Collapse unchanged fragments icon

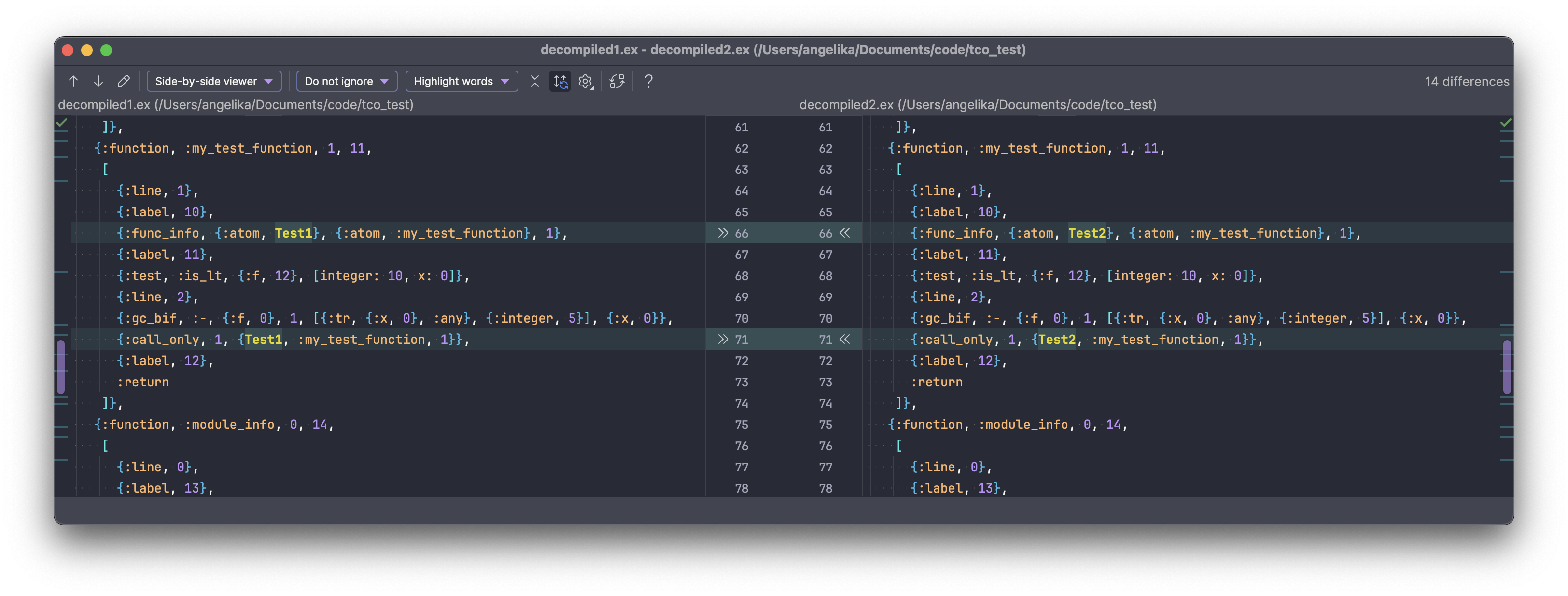point(534,81)
